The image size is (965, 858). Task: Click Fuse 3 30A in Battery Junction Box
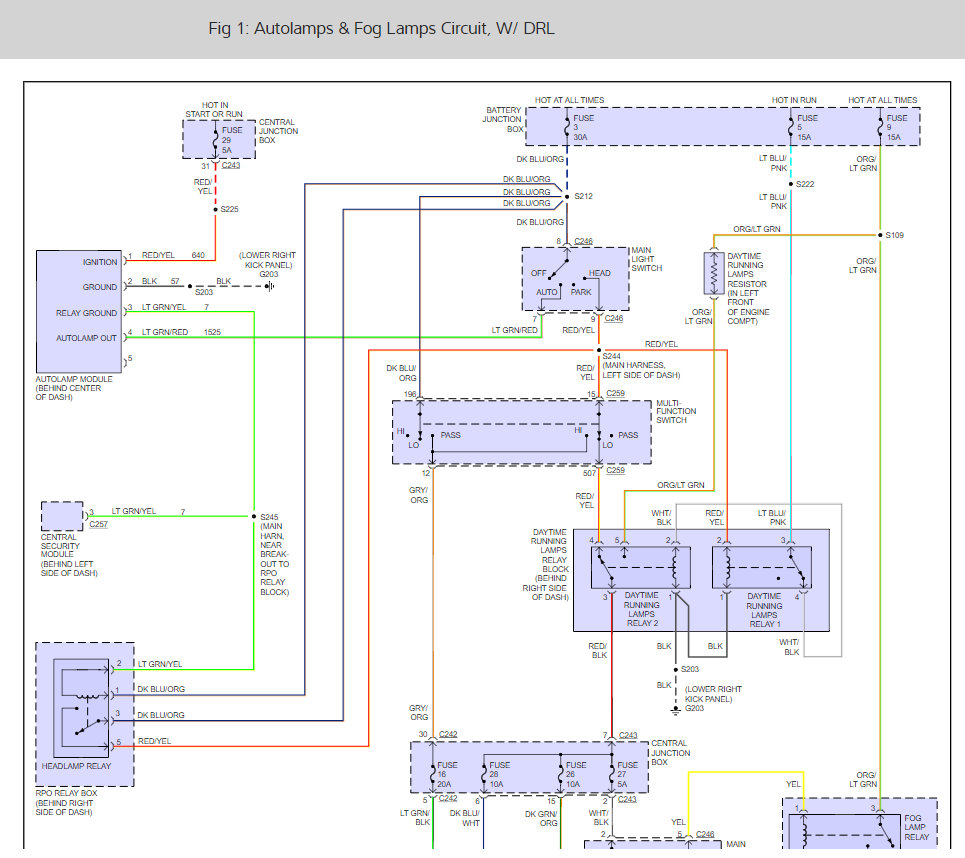click(567, 127)
